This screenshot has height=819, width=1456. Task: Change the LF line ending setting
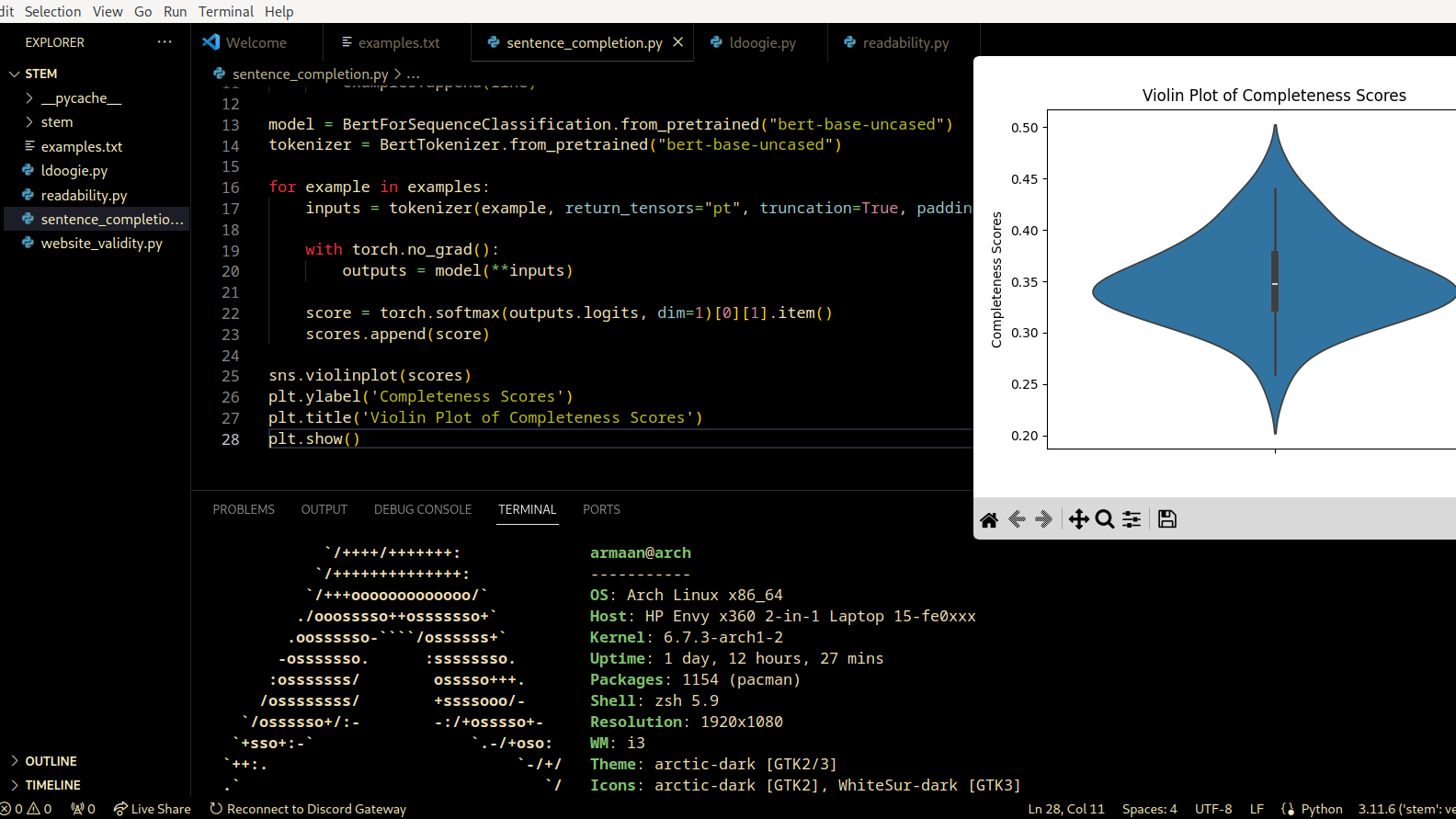tap(1257, 809)
